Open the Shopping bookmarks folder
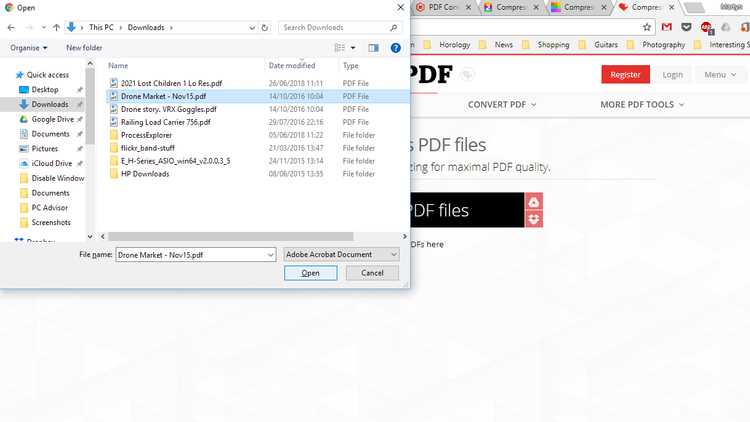Image resolution: width=750 pixels, height=422 pixels. click(548, 44)
